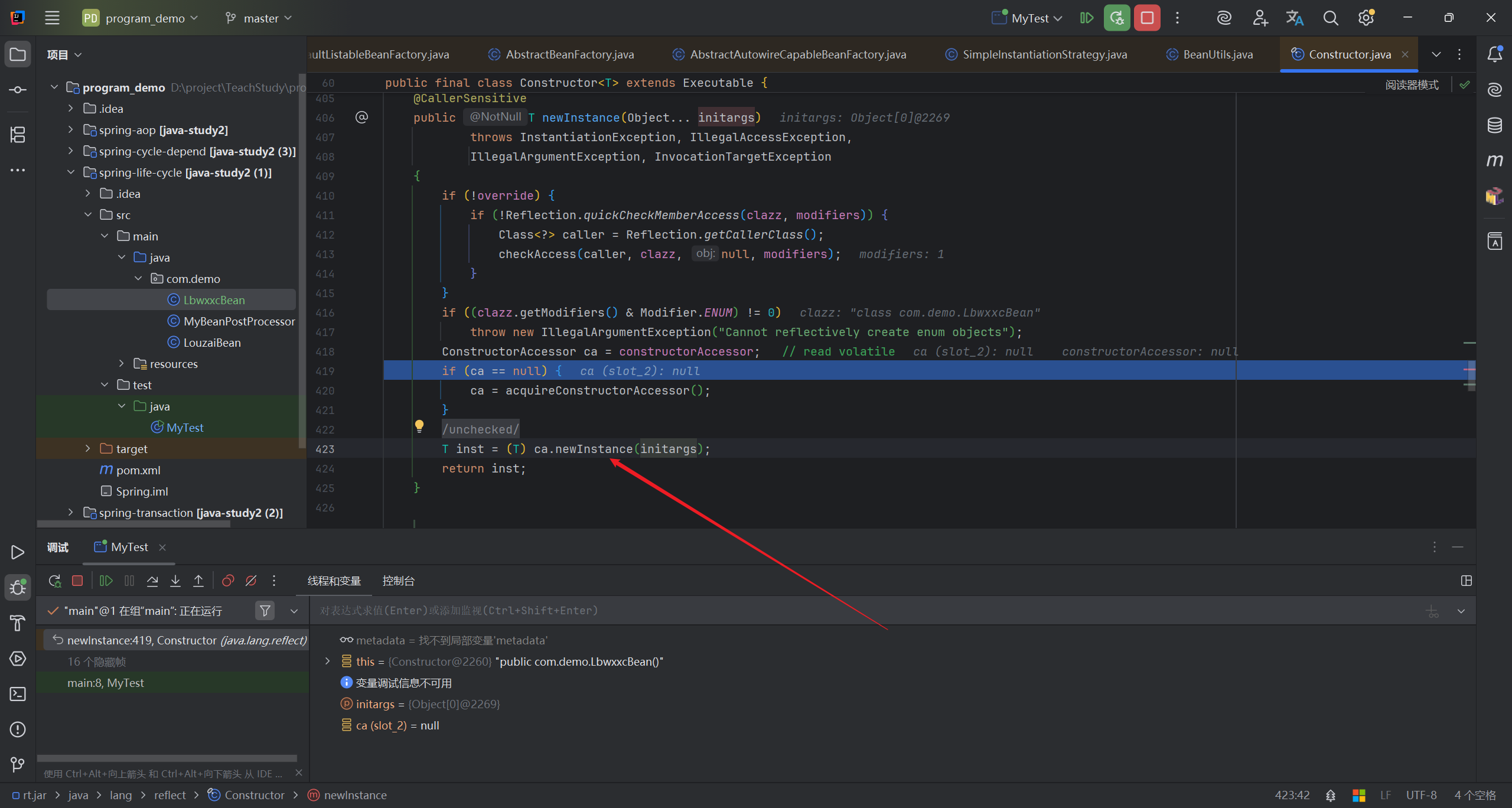Click the Step Over debug icon

152,581
